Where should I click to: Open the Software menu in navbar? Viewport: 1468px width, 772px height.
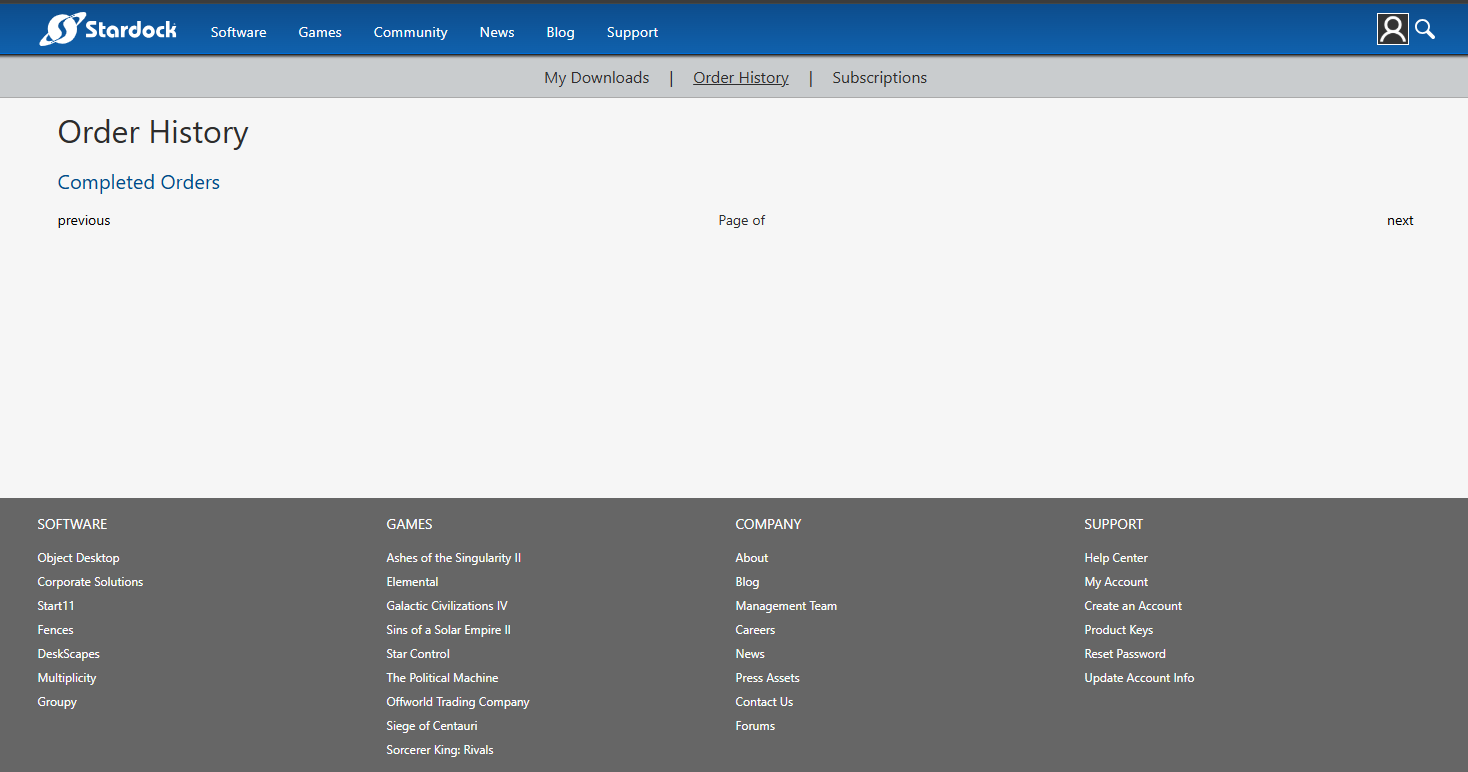tap(238, 32)
